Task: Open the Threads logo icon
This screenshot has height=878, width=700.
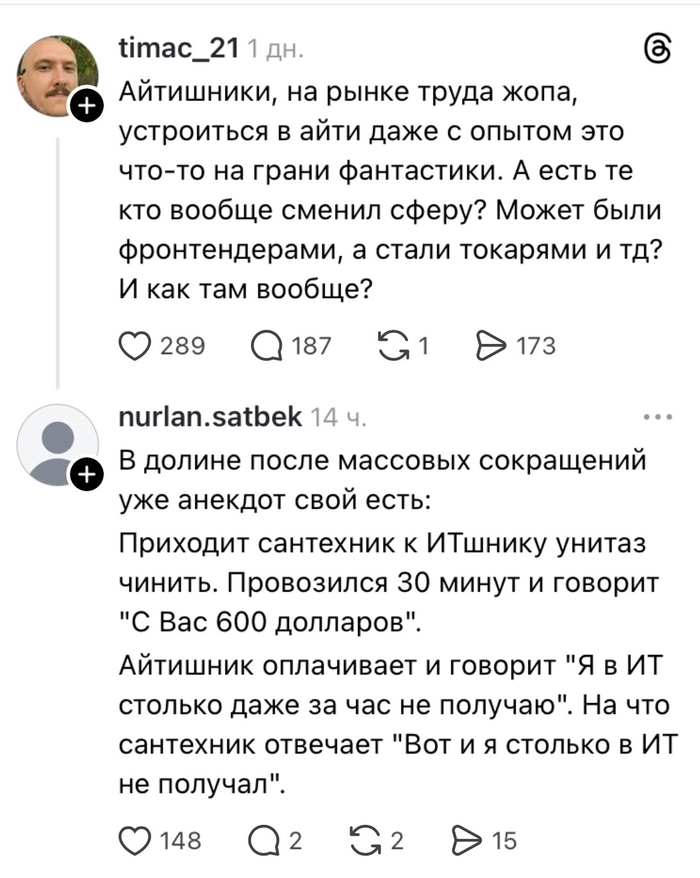Action: pos(659,49)
